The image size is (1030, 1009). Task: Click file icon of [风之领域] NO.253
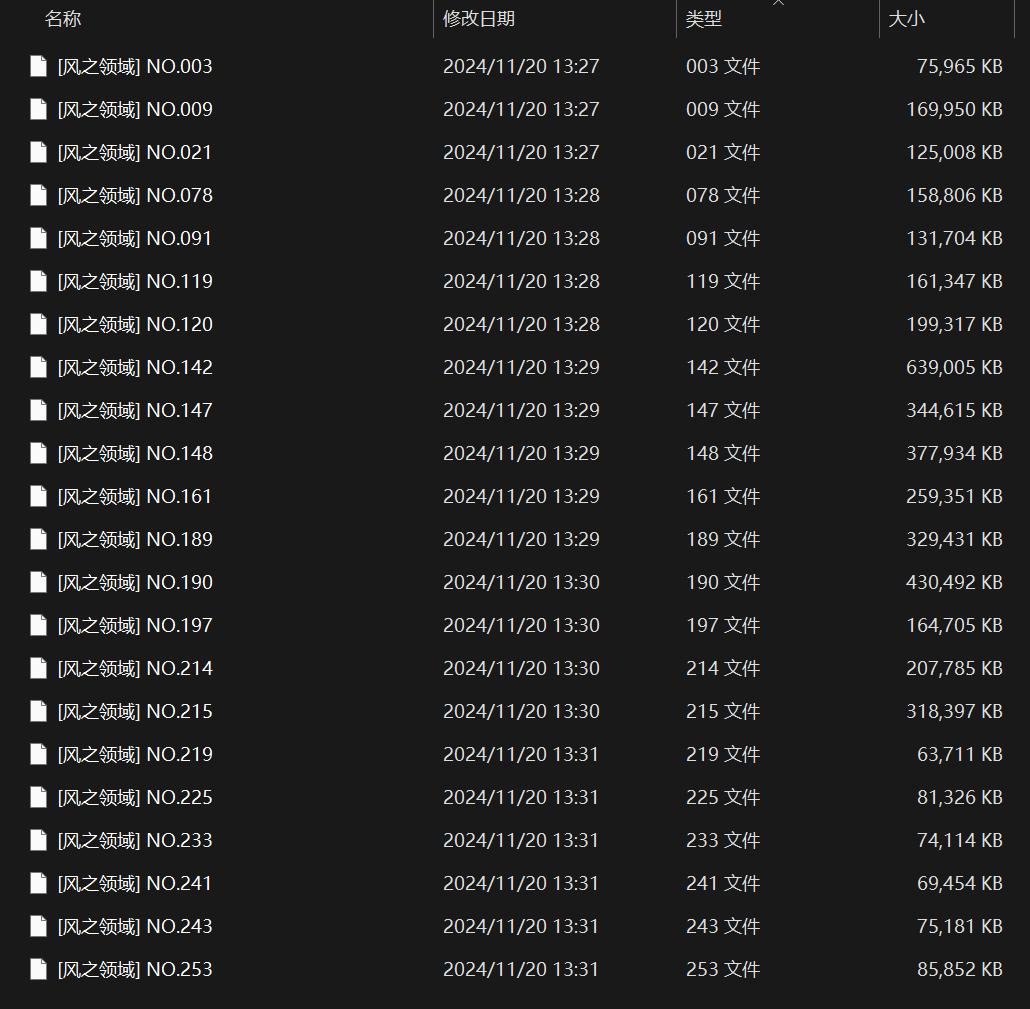[x=39, y=969]
